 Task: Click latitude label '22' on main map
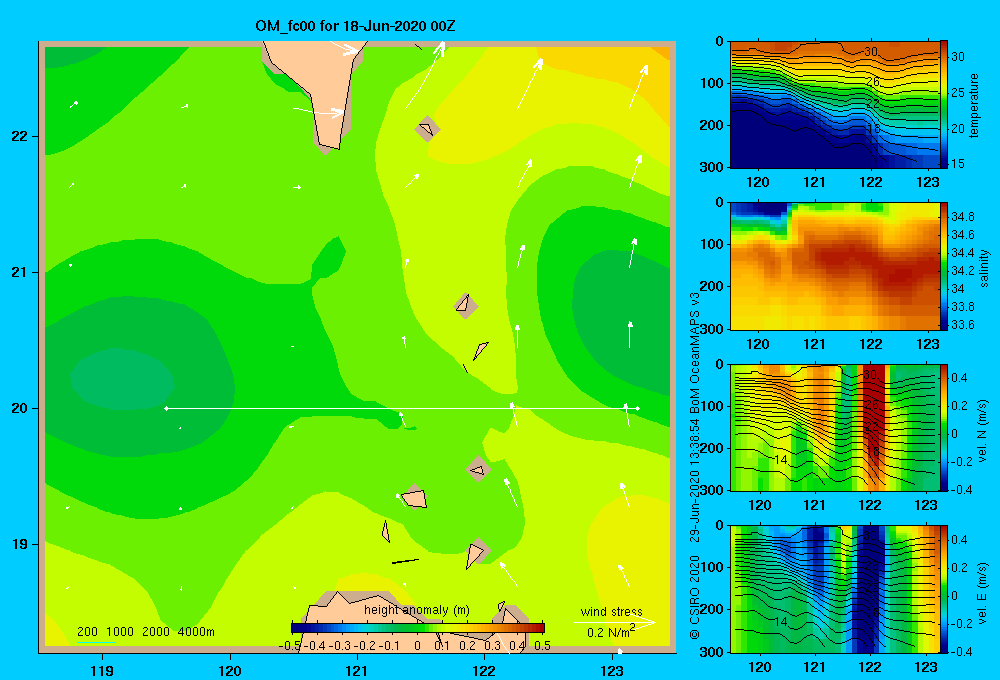click(x=20, y=136)
